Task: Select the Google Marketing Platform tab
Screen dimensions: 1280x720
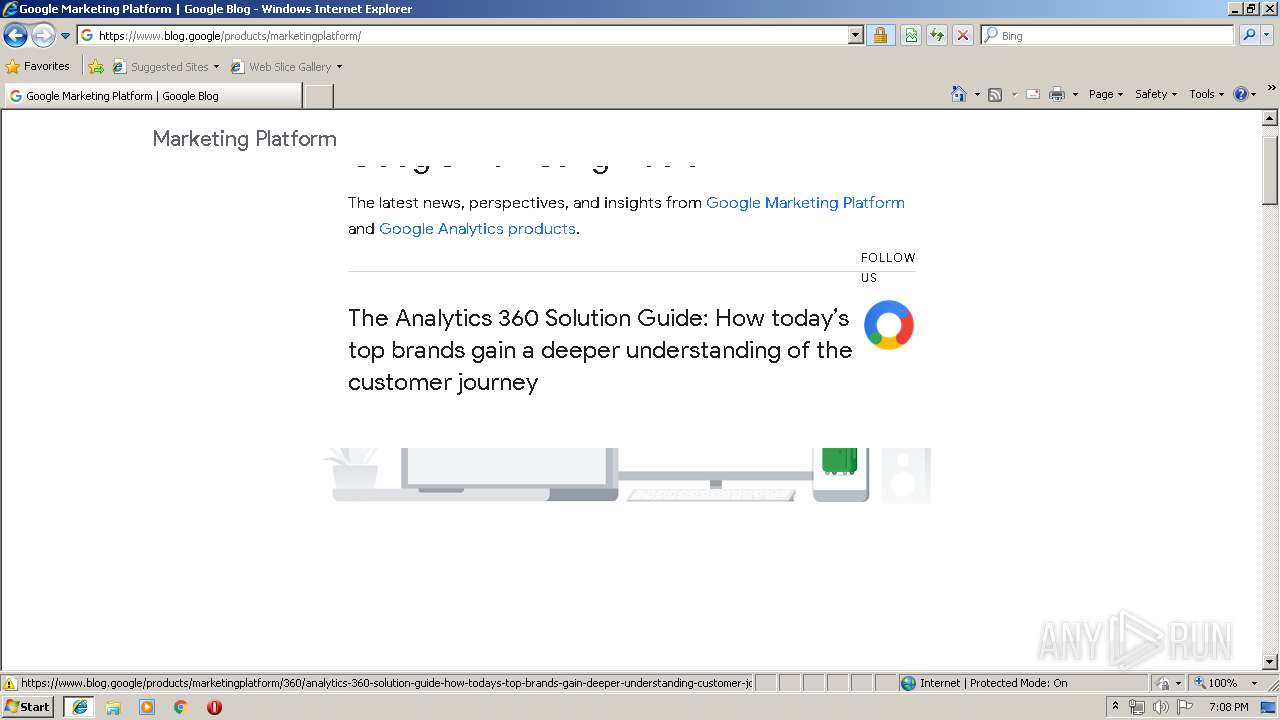Action: point(153,96)
